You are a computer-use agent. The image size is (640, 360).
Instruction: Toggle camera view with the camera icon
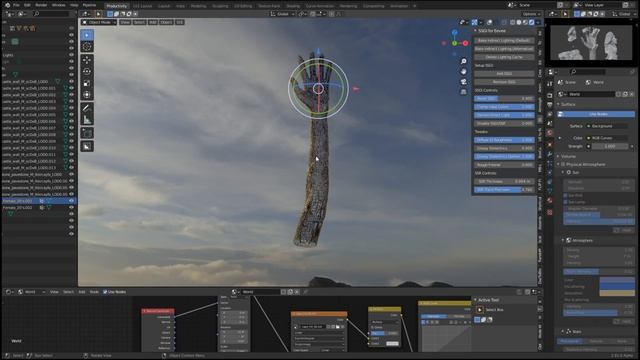coord(464,82)
